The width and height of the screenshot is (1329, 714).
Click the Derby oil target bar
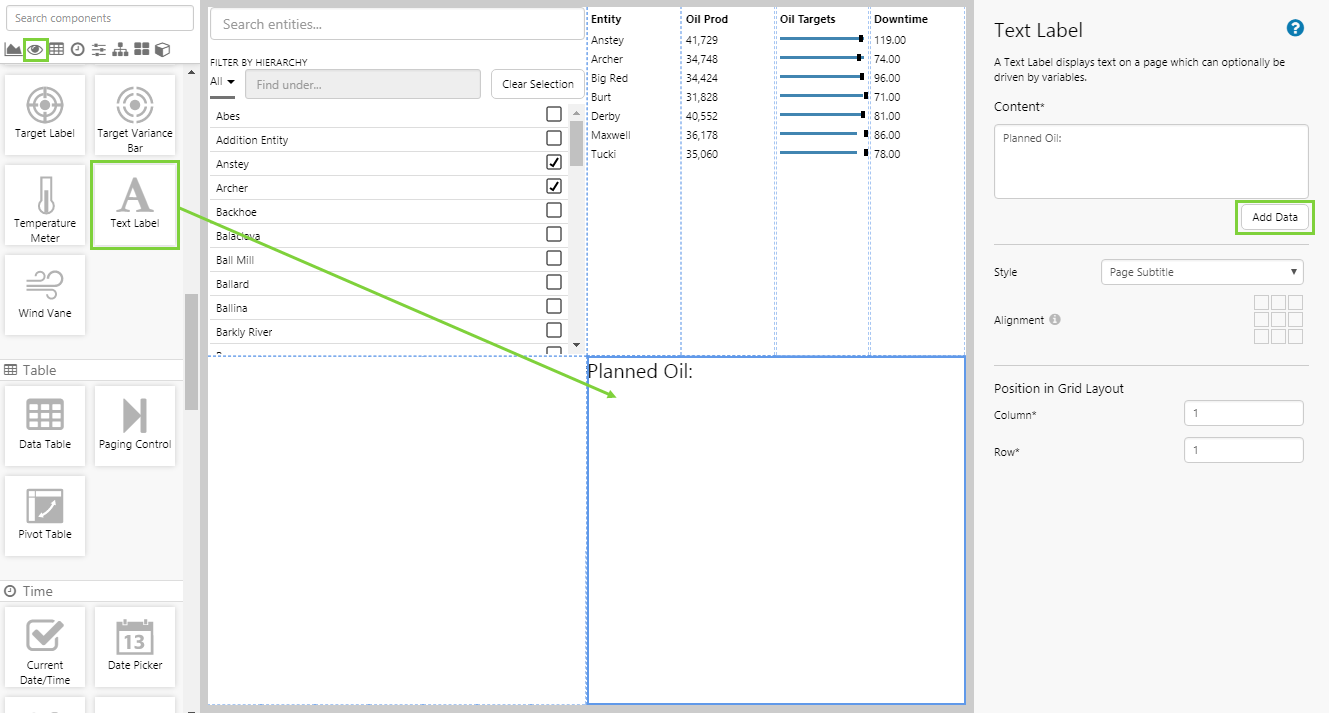tap(822, 115)
